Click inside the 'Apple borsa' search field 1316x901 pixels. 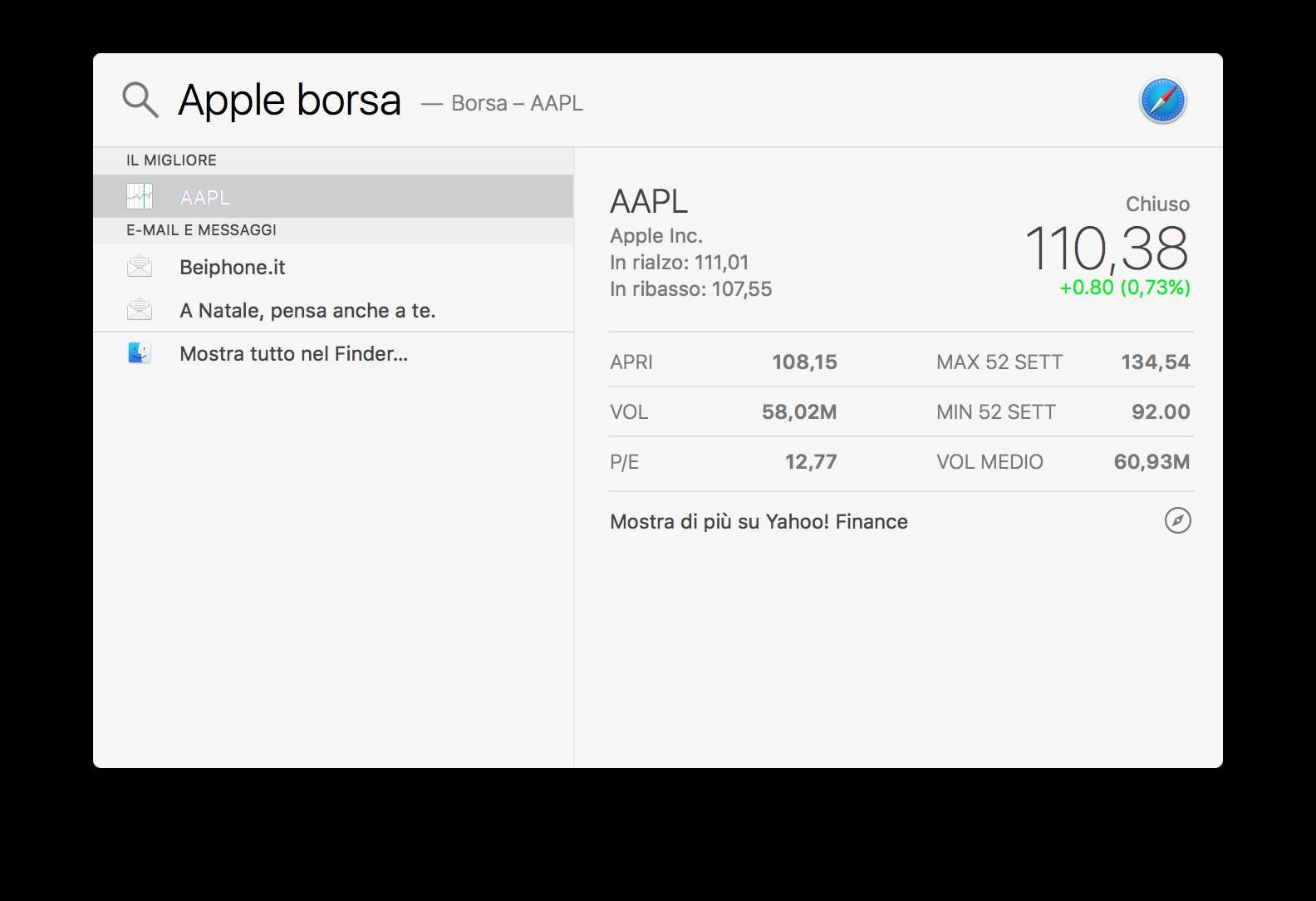click(x=289, y=101)
